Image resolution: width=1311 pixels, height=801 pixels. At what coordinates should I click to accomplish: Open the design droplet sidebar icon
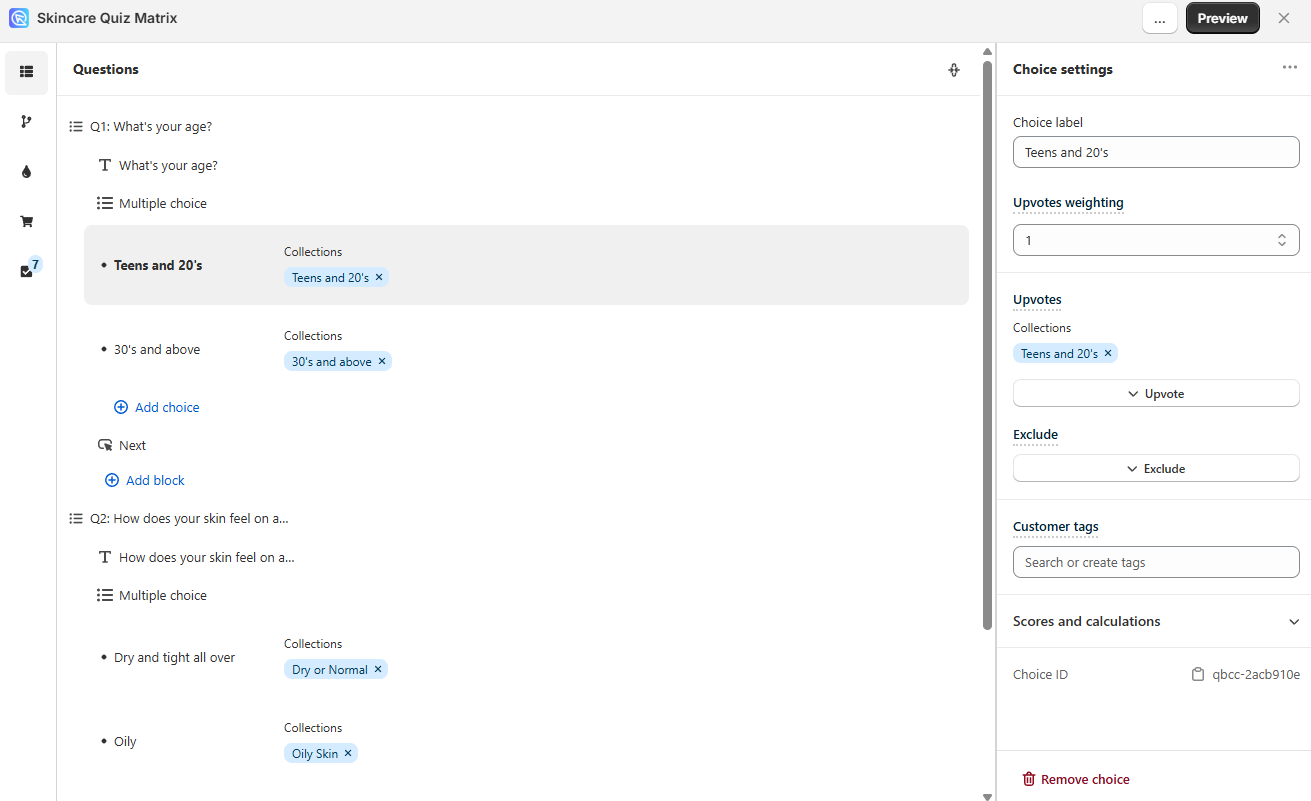(x=26, y=172)
